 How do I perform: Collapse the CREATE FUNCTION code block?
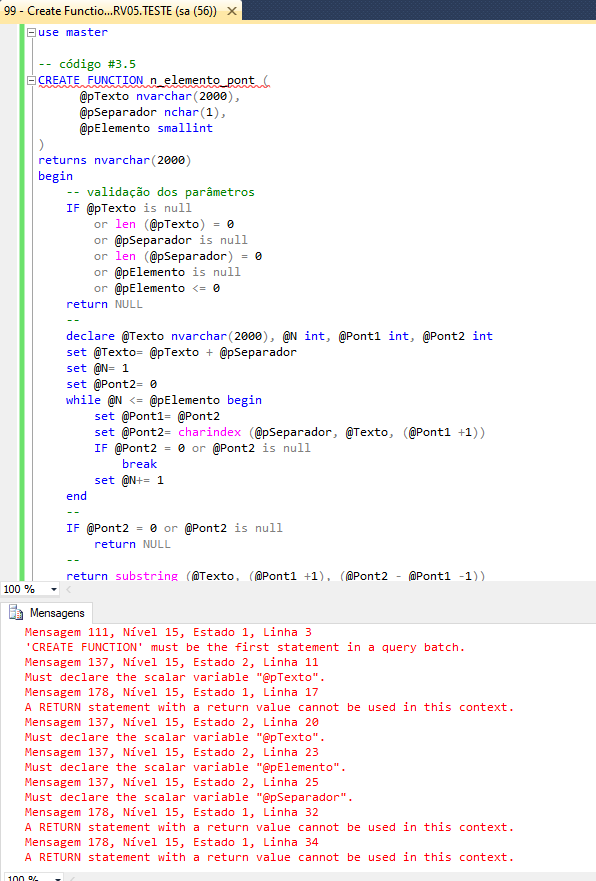pyautogui.click(x=31, y=80)
